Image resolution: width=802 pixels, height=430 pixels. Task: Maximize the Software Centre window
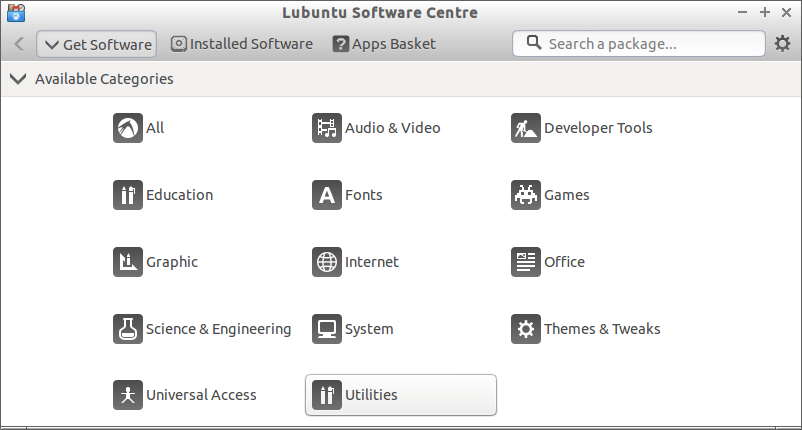coord(765,12)
